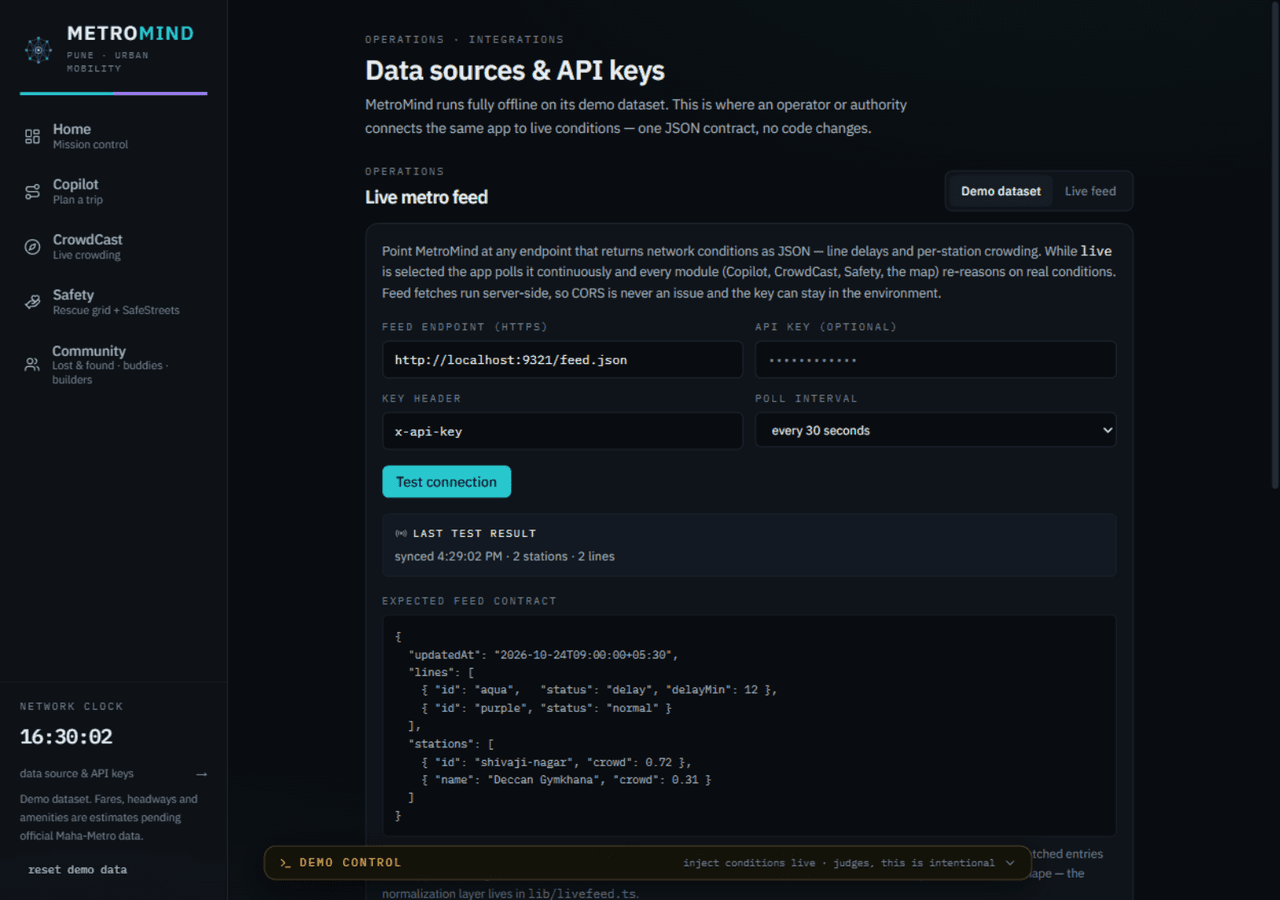Expand the Demo Control chevron
This screenshot has width=1280, height=900.
pos(1010,863)
